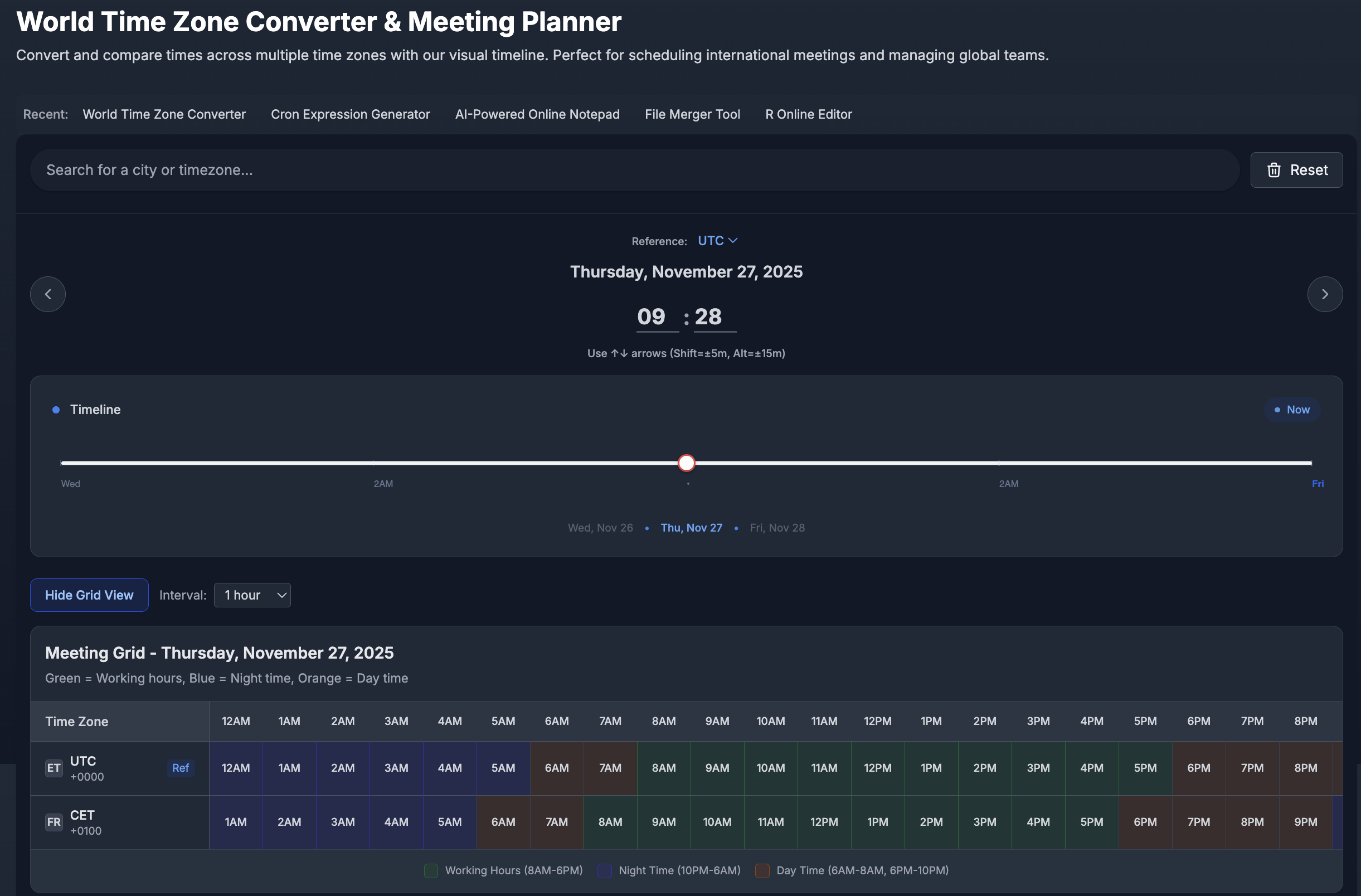Click the green Working Hours legend swatch
Viewport: 1361px width, 896px height.
(x=431, y=870)
